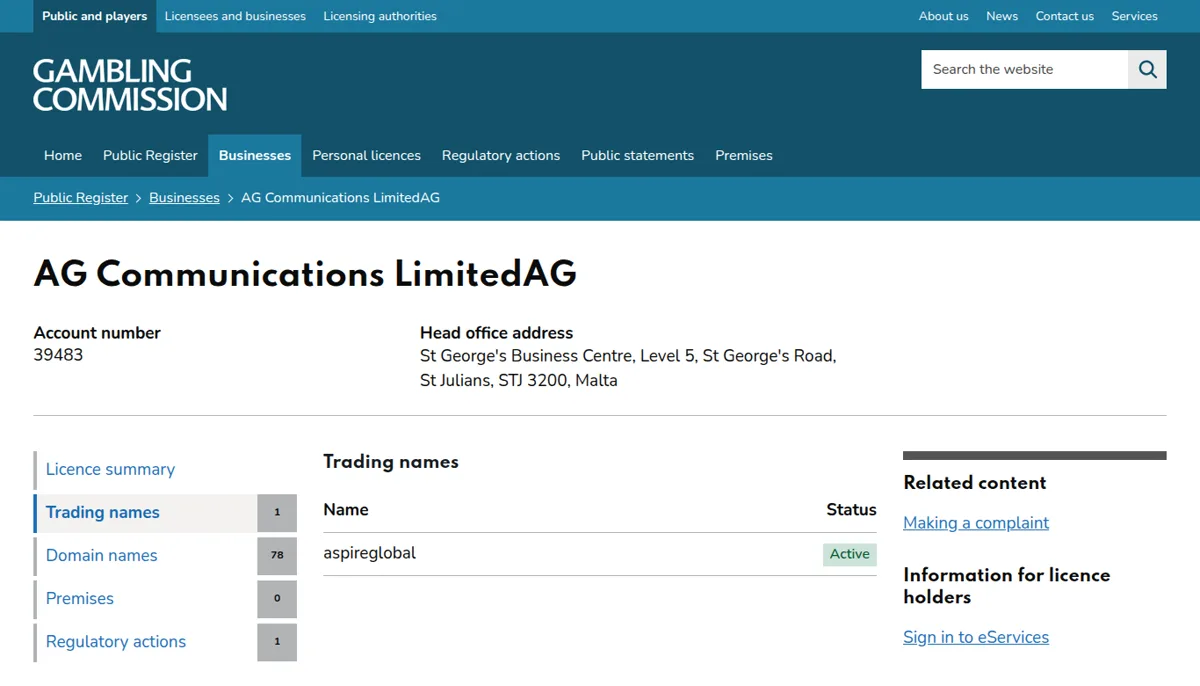Follow Businesses breadcrumb link
Screen dimensions: 1200x686
184,198
